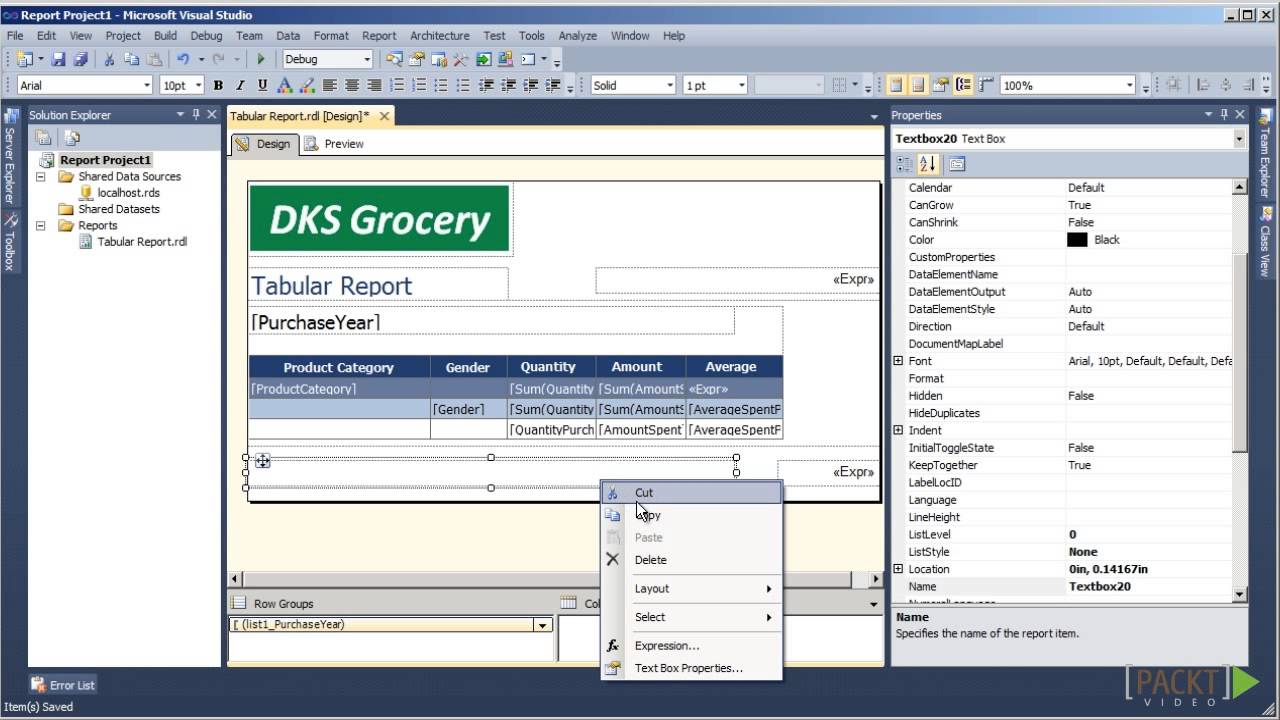Switch Properties to Alphabetical sort
Viewport: 1280px width, 720px height.
click(927, 164)
